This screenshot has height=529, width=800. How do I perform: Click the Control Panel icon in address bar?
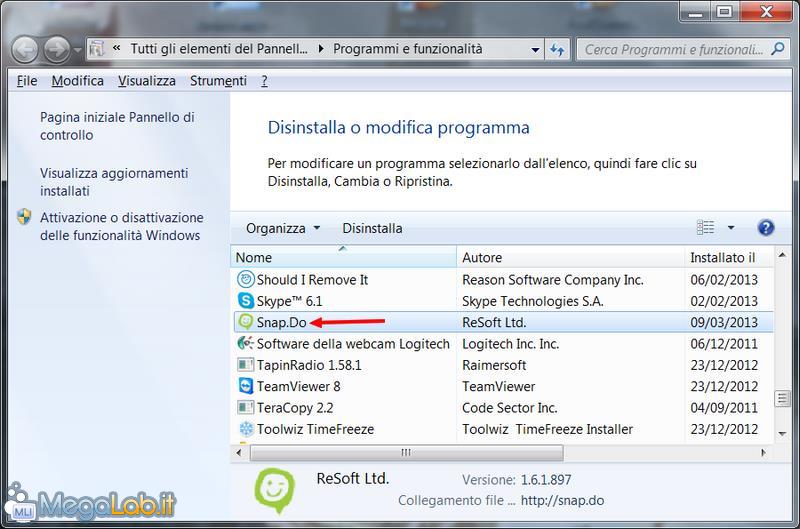pyautogui.click(x=96, y=49)
